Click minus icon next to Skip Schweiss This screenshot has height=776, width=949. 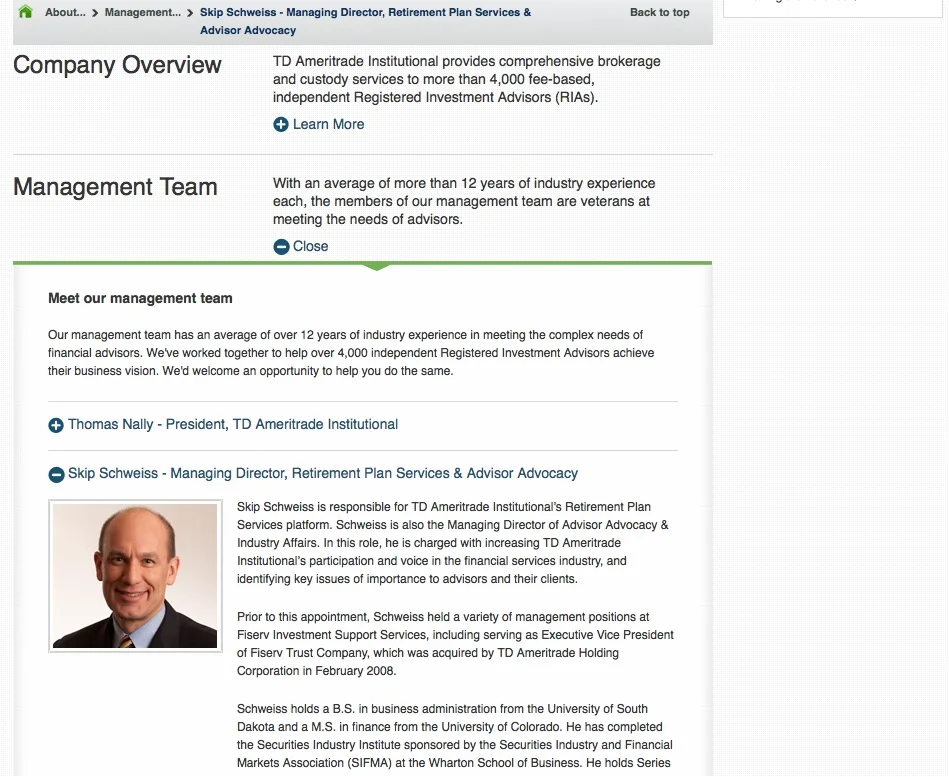click(x=56, y=474)
